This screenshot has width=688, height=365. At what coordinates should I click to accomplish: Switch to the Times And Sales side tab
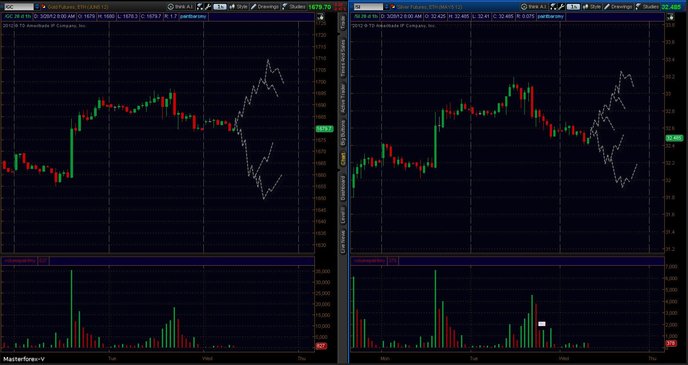click(343, 58)
